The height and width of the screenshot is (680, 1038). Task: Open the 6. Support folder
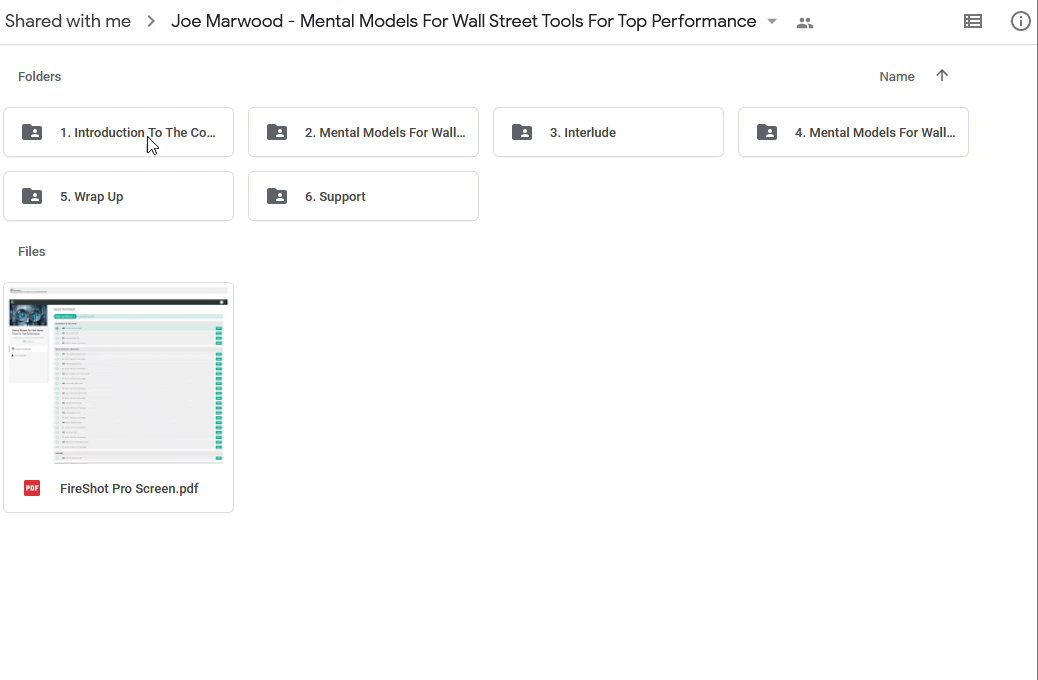click(363, 196)
